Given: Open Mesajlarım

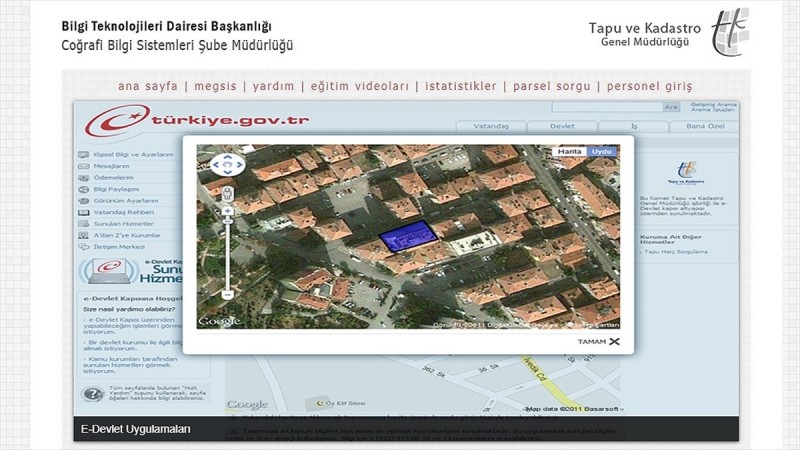Looking at the screenshot, I should tap(111, 166).
